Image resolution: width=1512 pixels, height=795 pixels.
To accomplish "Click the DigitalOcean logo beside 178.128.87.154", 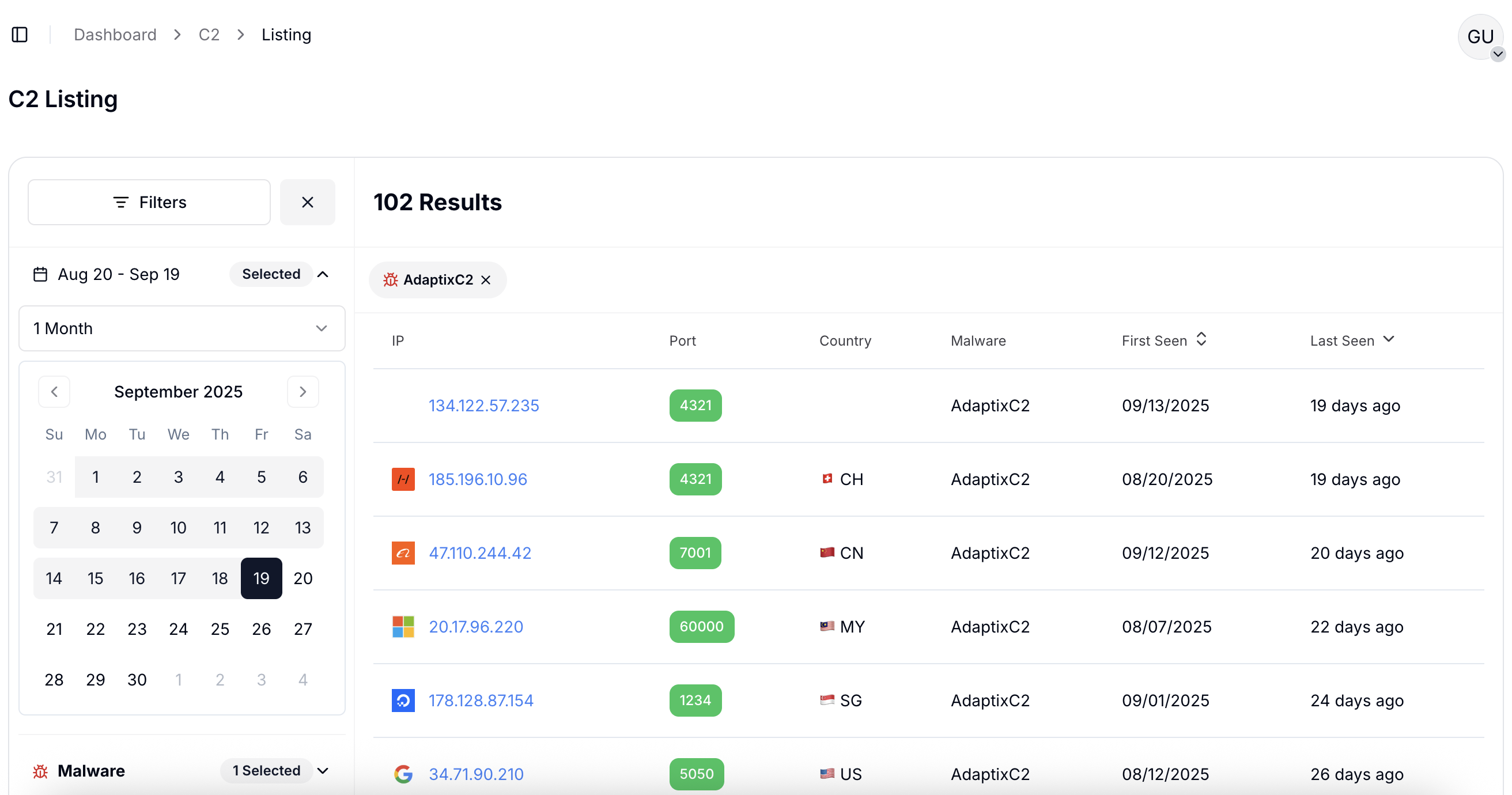I will click(403, 700).
